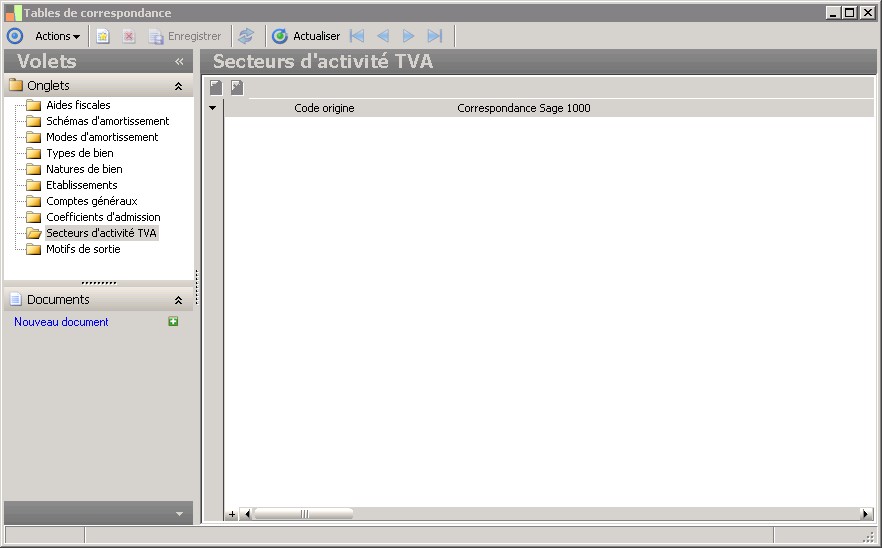Click the Aides fiscales folder icon
The height and width of the screenshot is (548, 882).
[34, 105]
